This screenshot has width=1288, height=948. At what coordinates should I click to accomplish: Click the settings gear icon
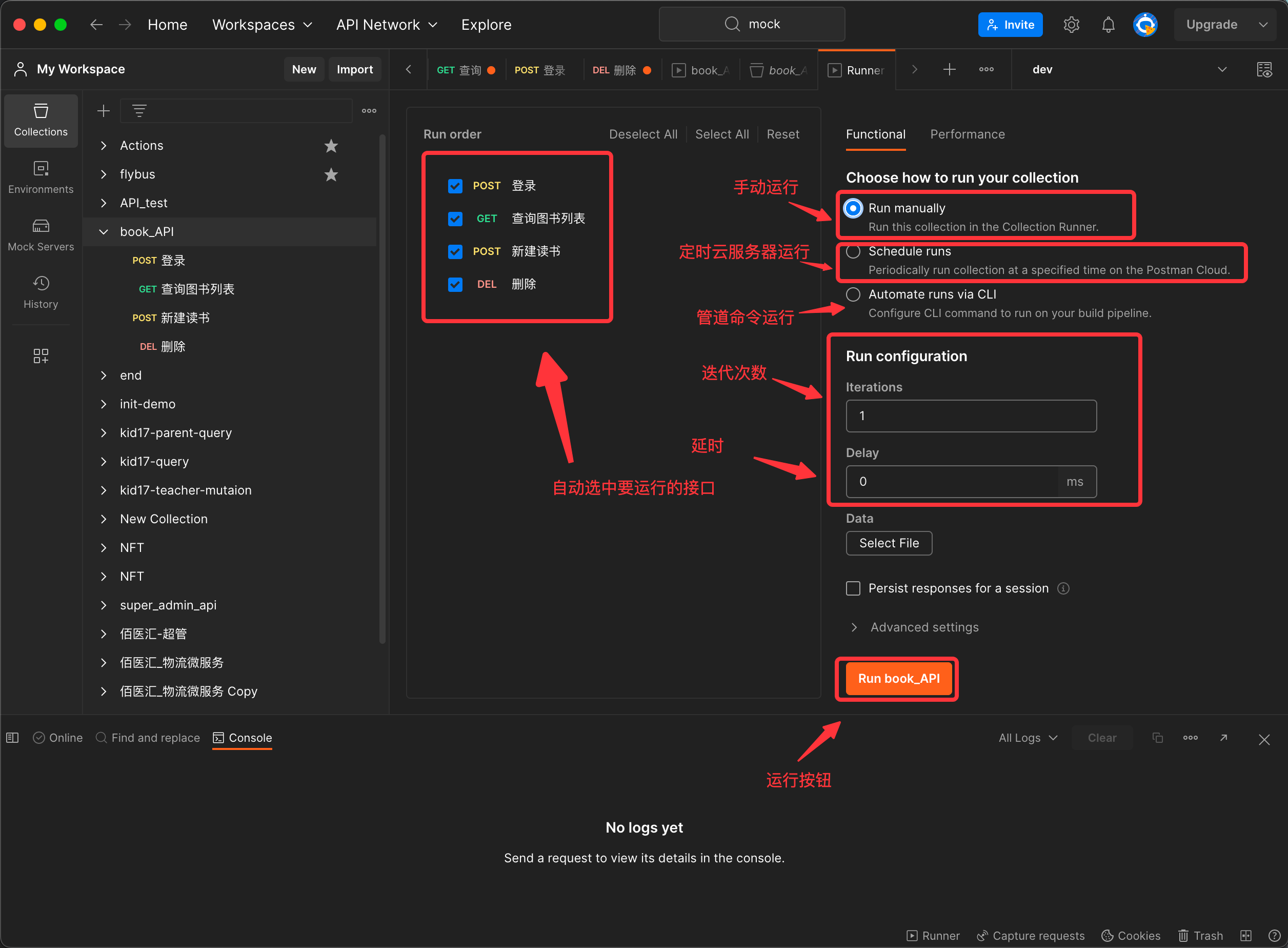point(1071,25)
